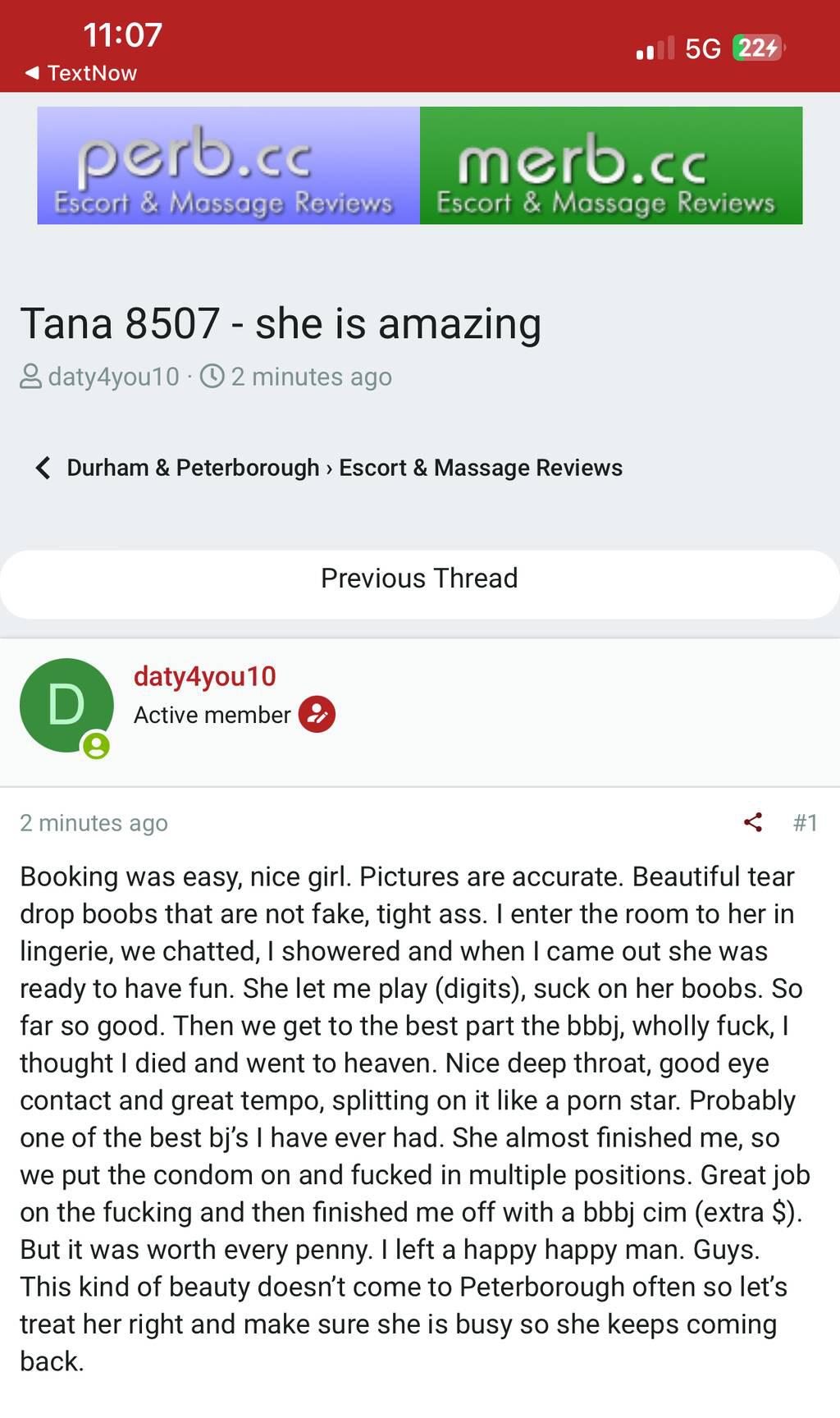Open daty4you10 link below the thread title
840x1418 pixels.
113,377
